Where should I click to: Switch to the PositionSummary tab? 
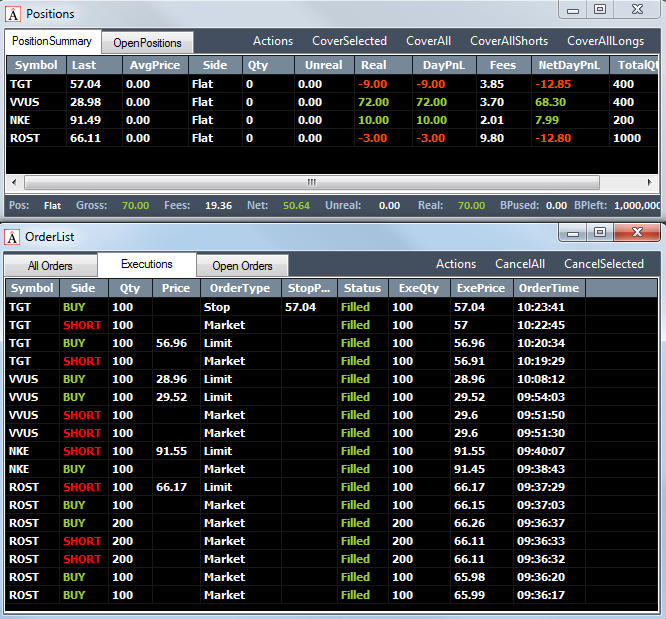[x=52, y=41]
